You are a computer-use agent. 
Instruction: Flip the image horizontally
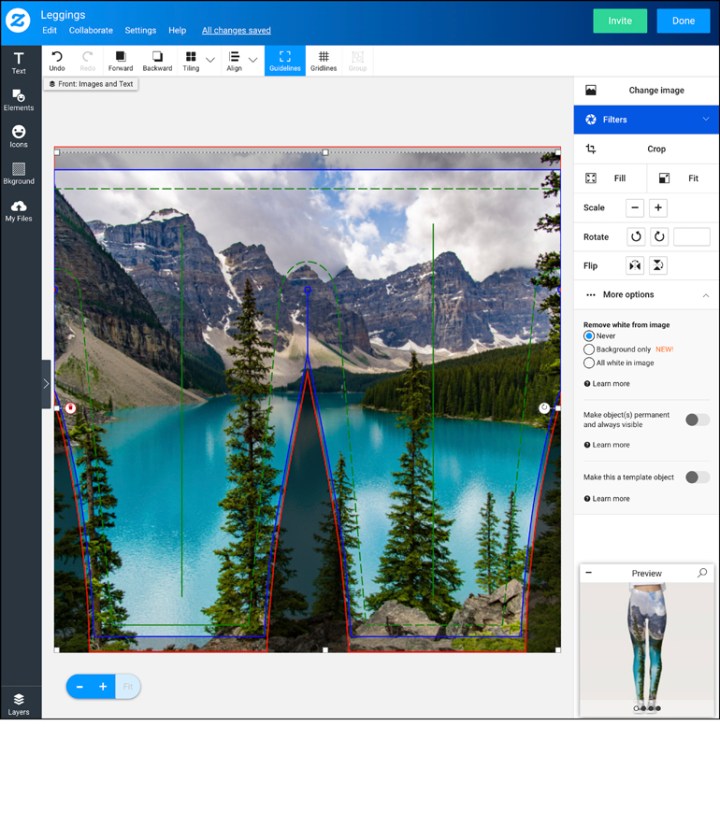[634, 266]
